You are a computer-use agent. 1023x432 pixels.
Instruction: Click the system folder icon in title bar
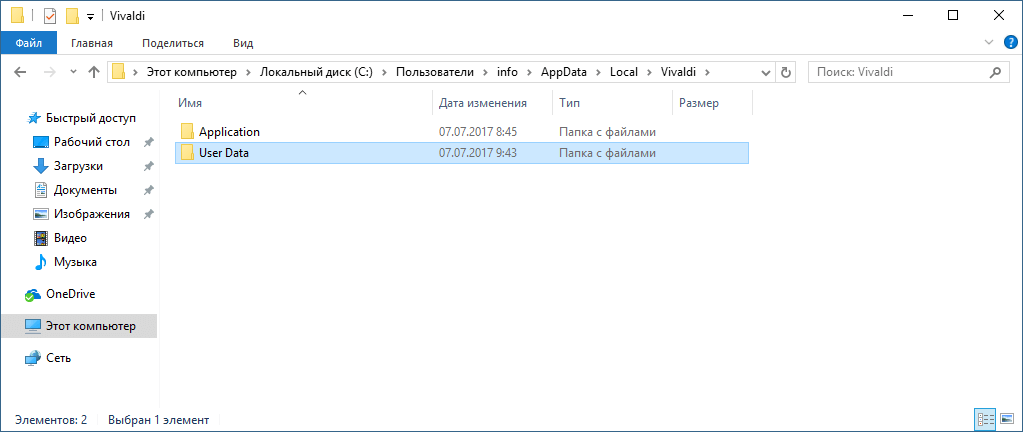(x=18, y=15)
